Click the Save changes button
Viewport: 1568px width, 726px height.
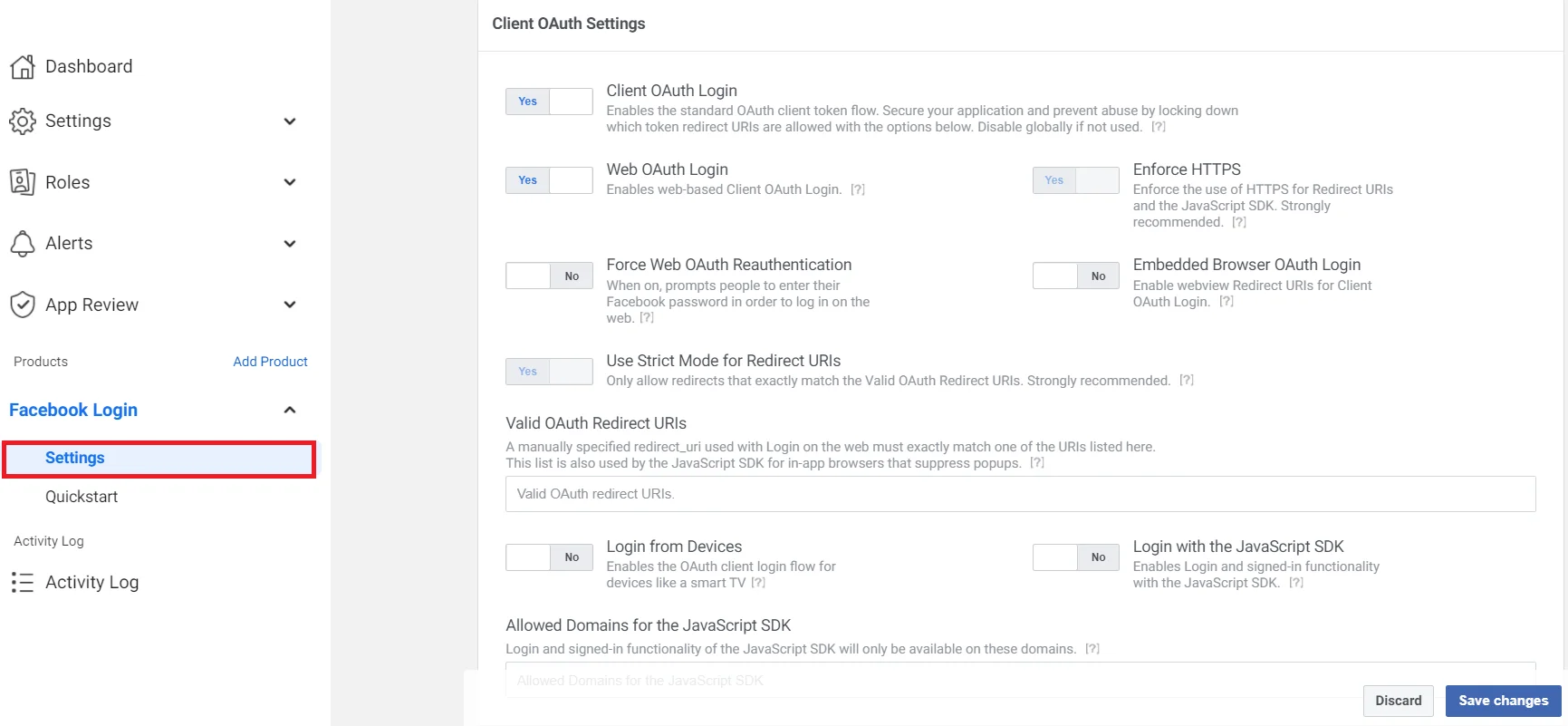coord(1504,701)
